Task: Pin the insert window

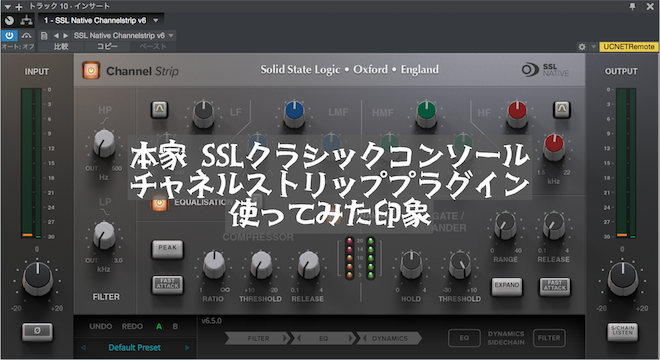Action: point(632,6)
